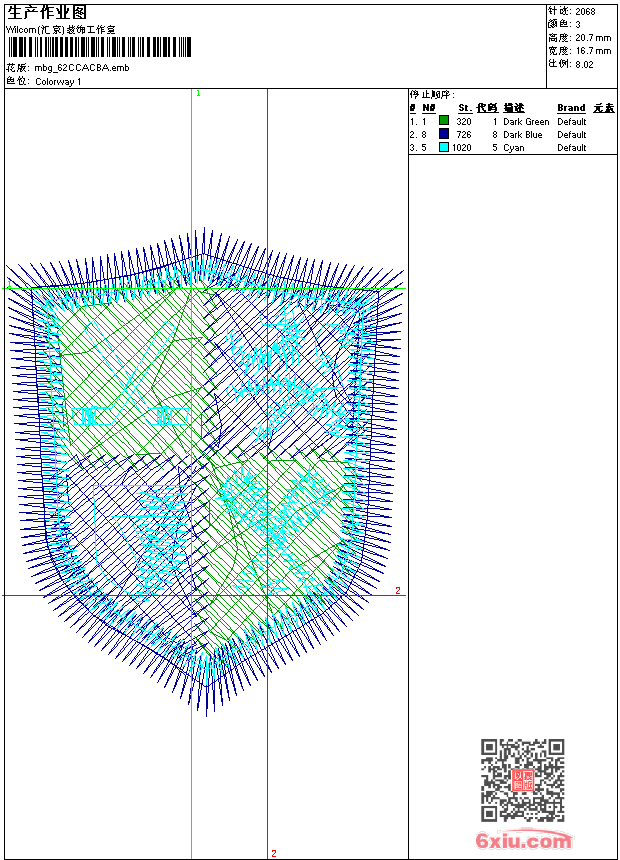The width and height of the screenshot is (620, 860).
Task: Click the height value 20.7 mm
Action: point(593,38)
